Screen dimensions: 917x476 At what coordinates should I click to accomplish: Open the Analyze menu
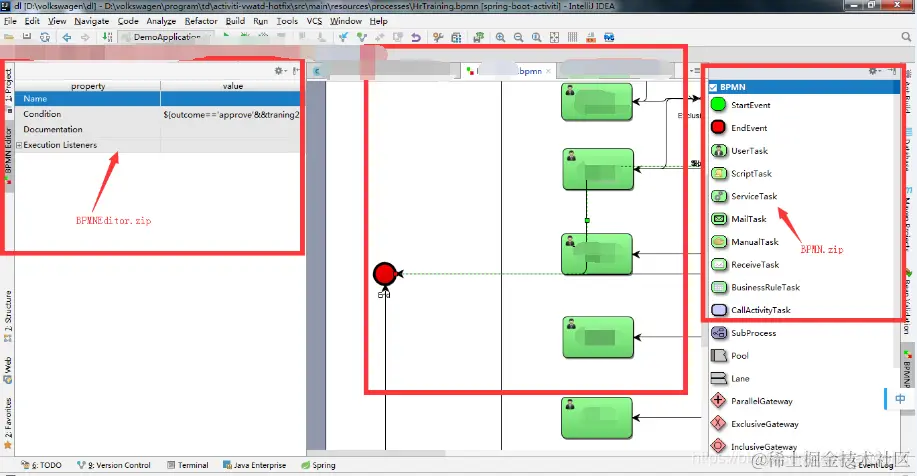(161, 21)
